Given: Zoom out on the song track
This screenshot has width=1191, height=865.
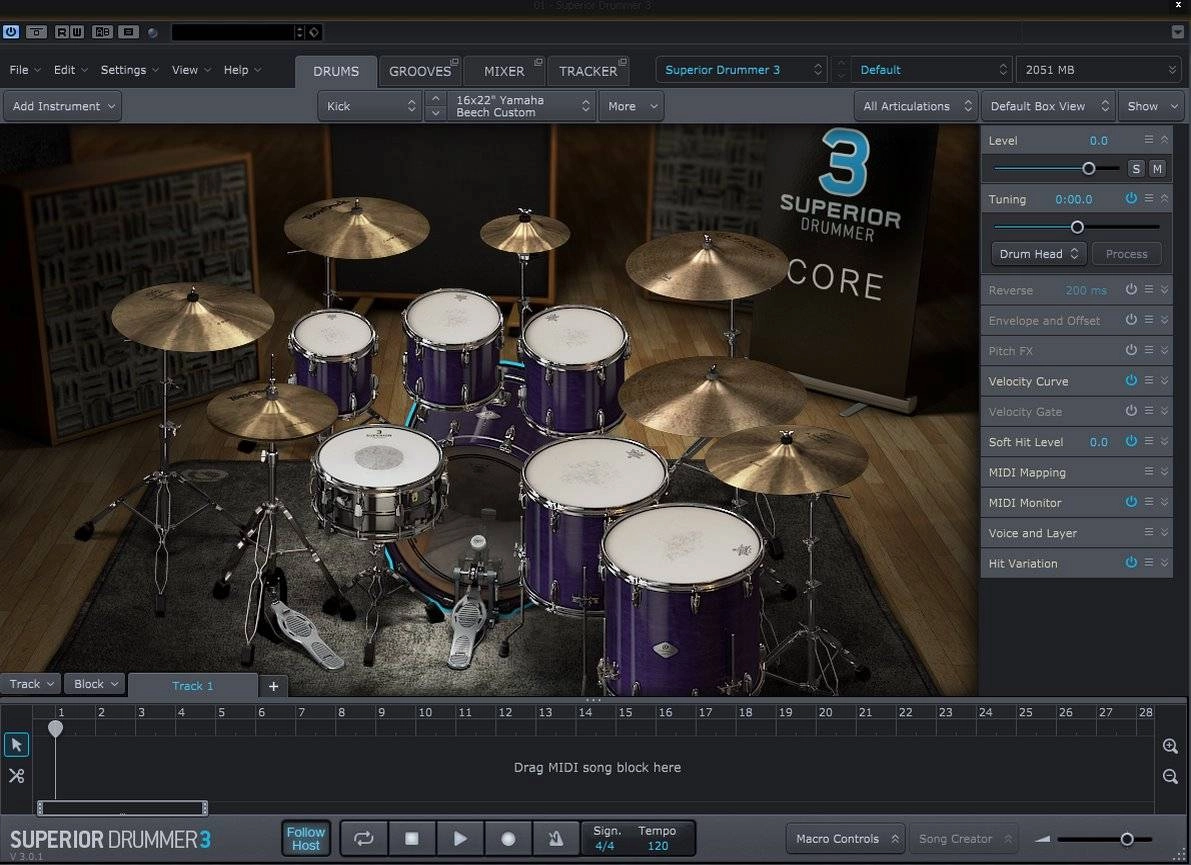Looking at the screenshot, I should click(1170, 776).
